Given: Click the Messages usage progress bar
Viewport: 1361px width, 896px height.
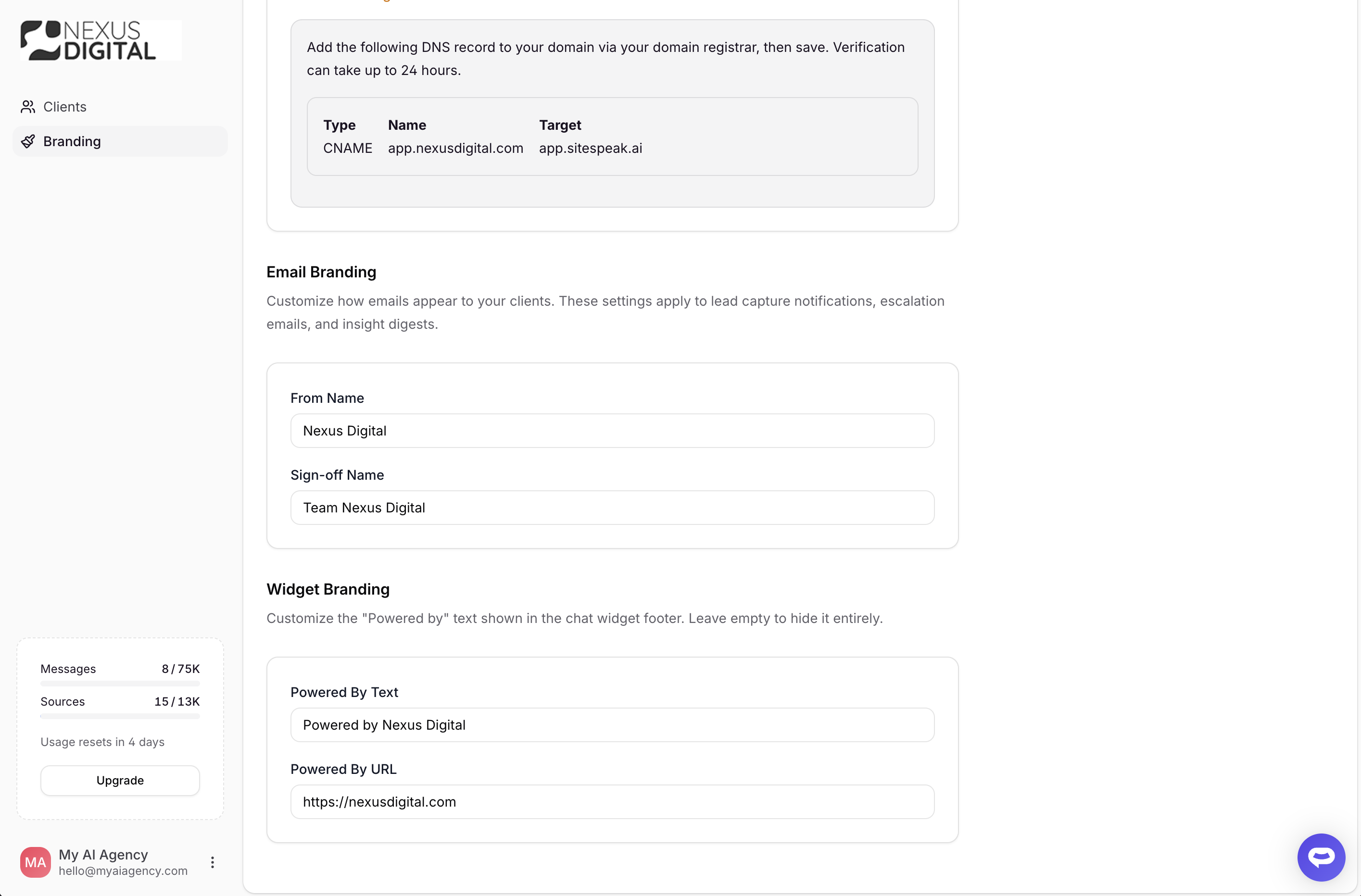Looking at the screenshot, I should [x=120, y=684].
